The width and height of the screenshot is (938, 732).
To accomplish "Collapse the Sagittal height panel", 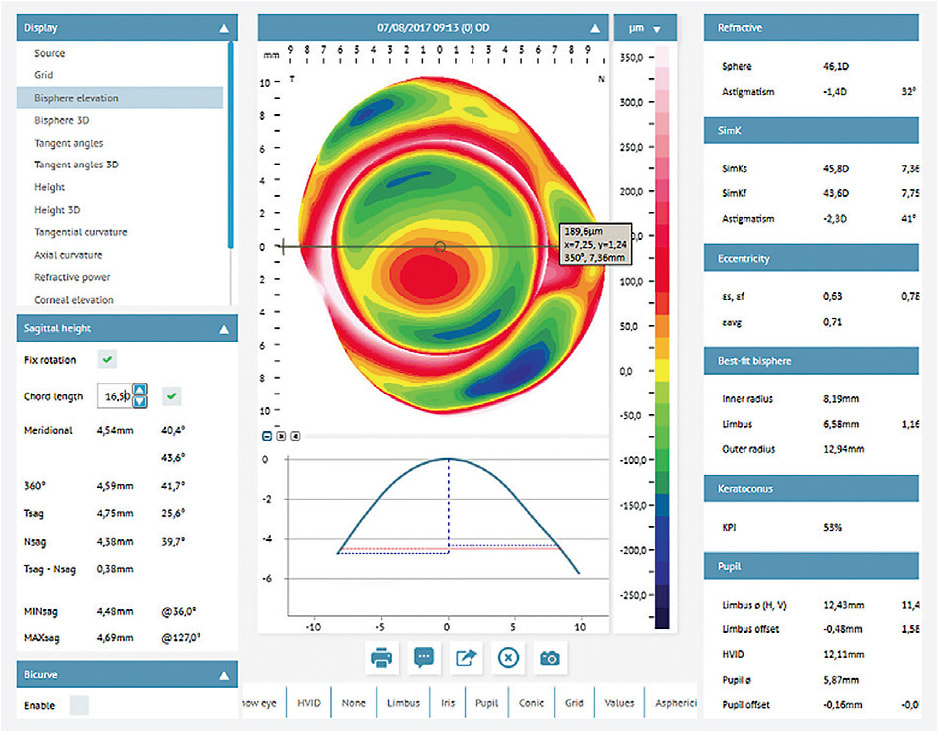I will click(x=225, y=327).
